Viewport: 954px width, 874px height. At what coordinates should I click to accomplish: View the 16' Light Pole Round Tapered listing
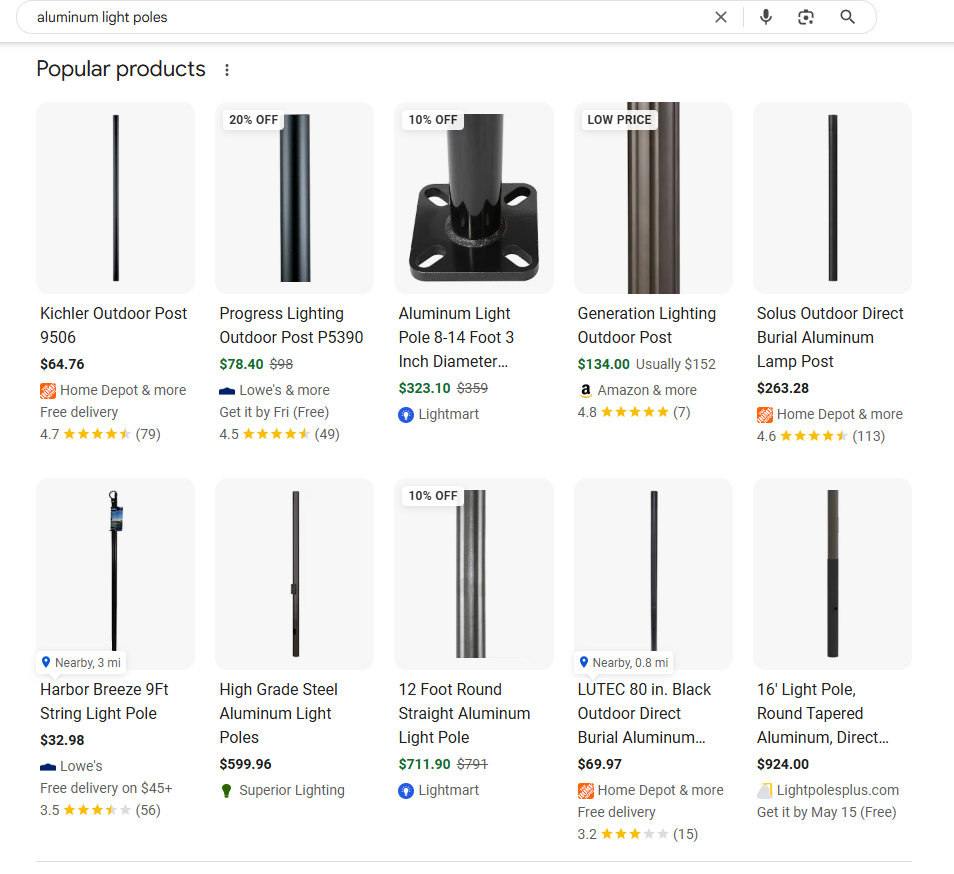click(822, 713)
